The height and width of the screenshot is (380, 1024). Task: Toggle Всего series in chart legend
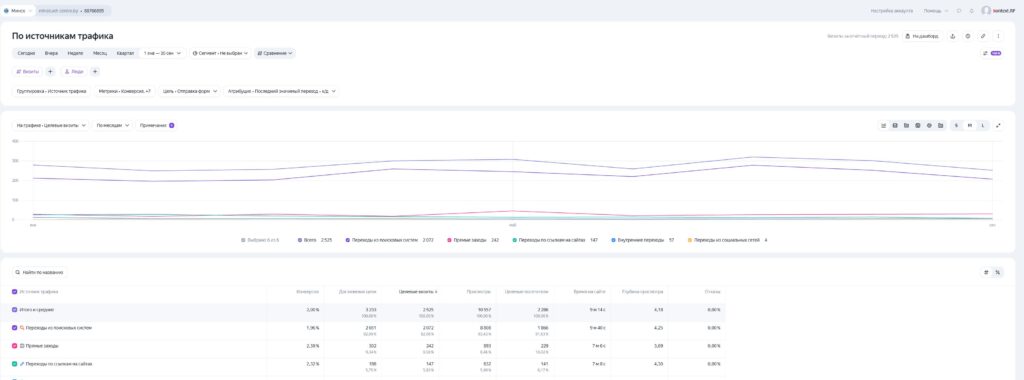coord(315,240)
